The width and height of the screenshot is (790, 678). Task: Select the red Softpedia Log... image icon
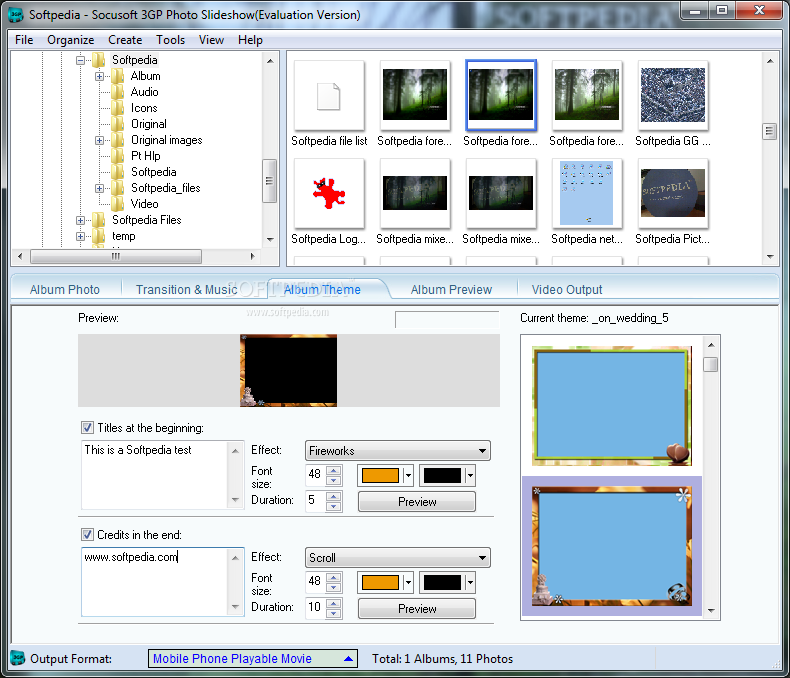(328, 193)
